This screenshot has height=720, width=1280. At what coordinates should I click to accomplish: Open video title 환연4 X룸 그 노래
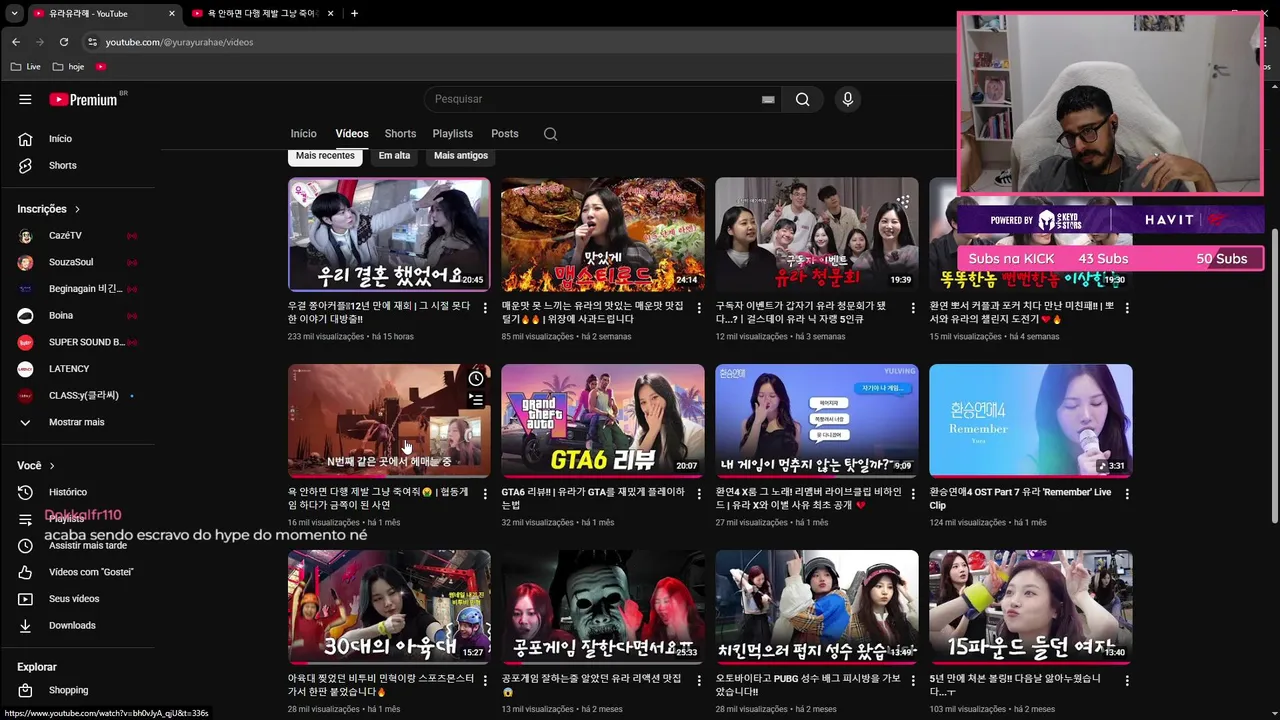tap(808, 498)
